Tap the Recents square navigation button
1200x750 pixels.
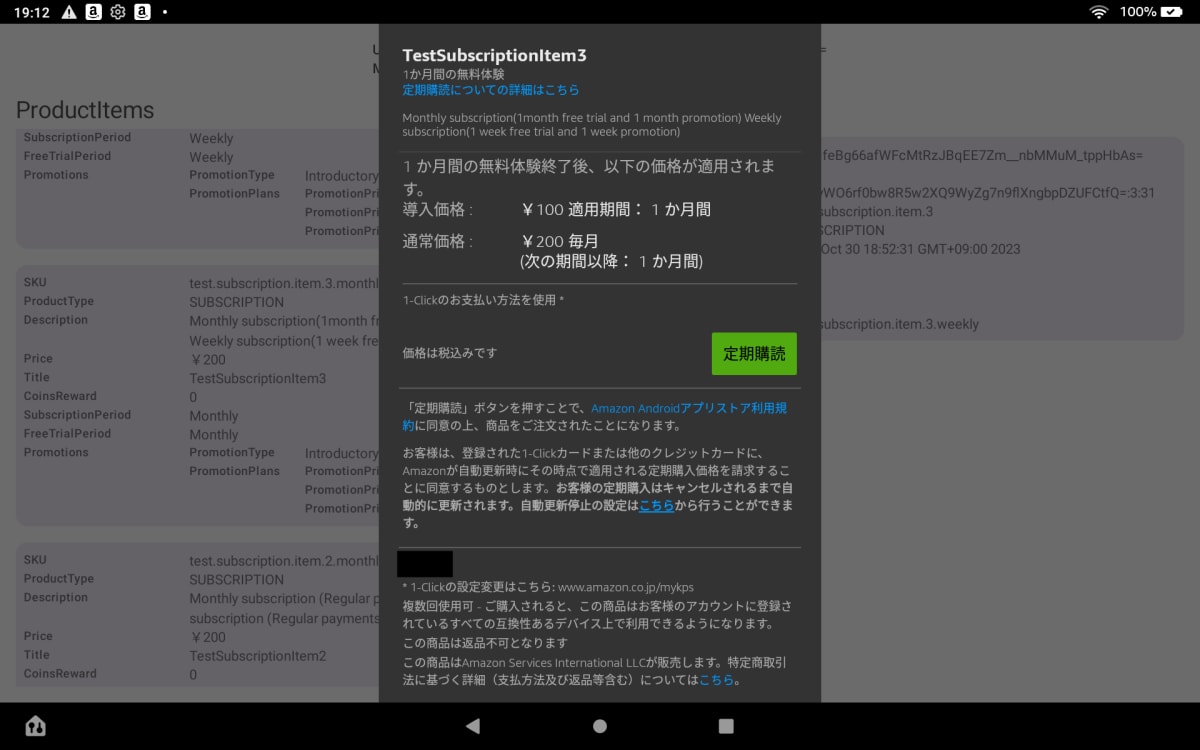pyautogui.click(x=727, y=726)
